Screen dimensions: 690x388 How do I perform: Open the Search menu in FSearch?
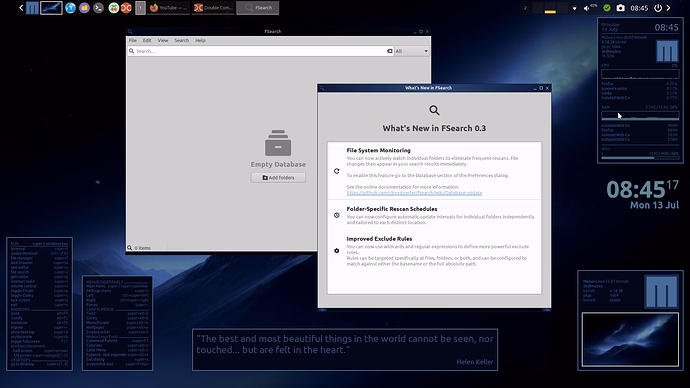[181, 40]
